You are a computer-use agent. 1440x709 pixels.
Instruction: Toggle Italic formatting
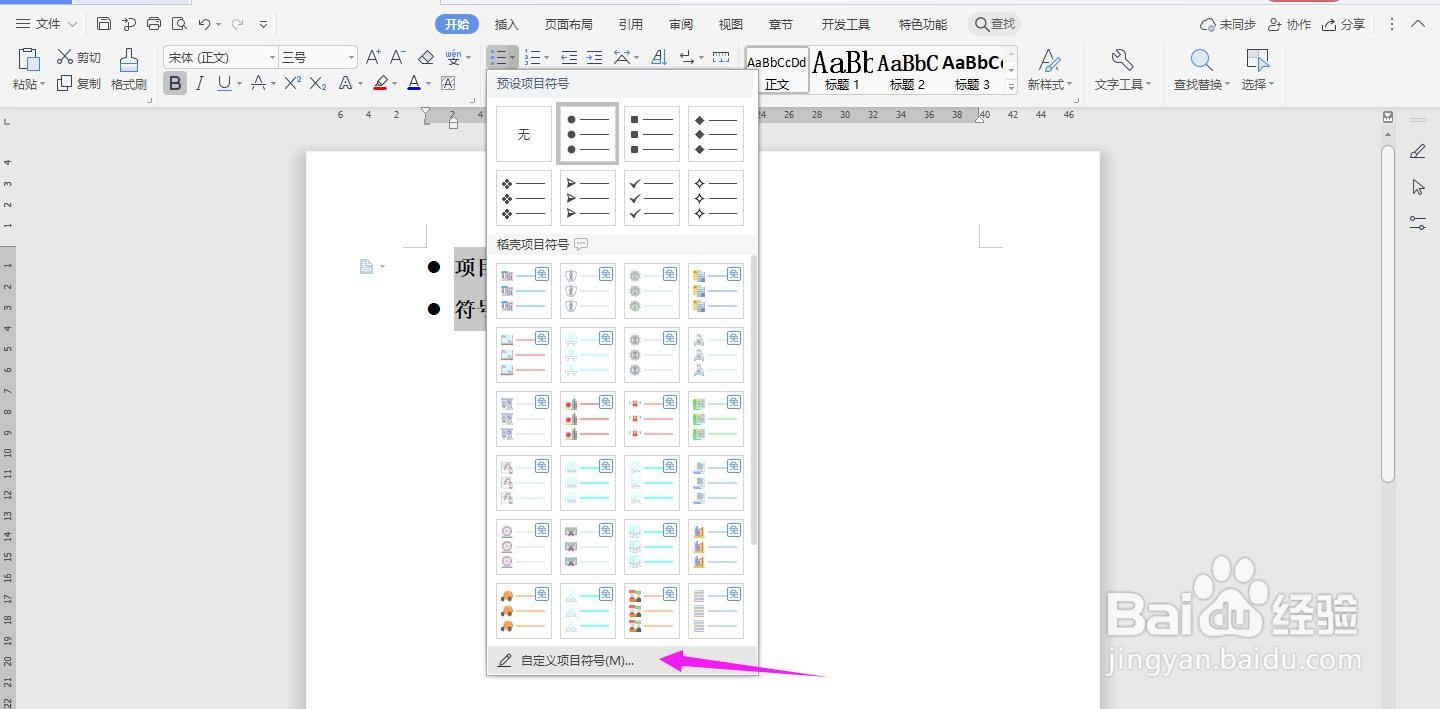[200, 84]
